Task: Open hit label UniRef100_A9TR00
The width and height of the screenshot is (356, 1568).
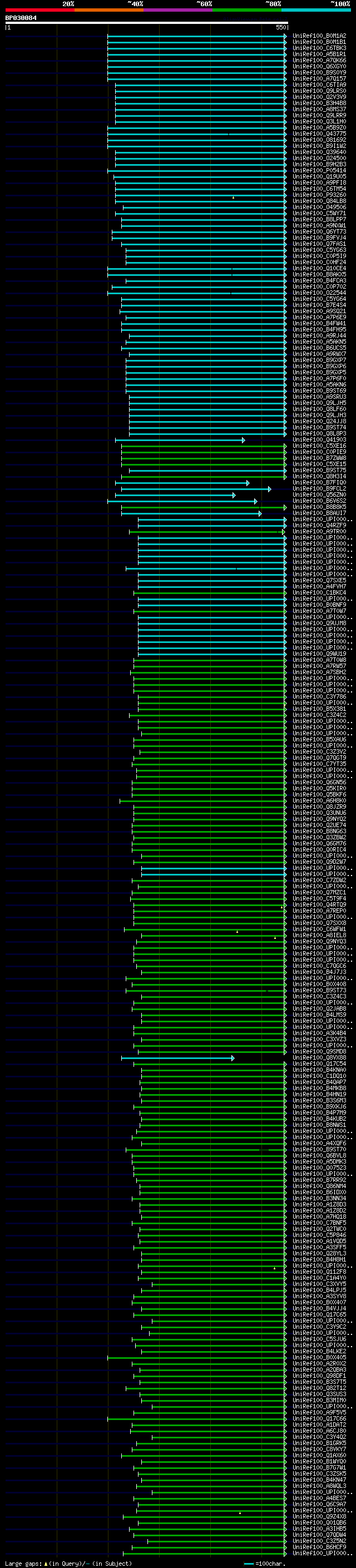Action: click(319, 531)
